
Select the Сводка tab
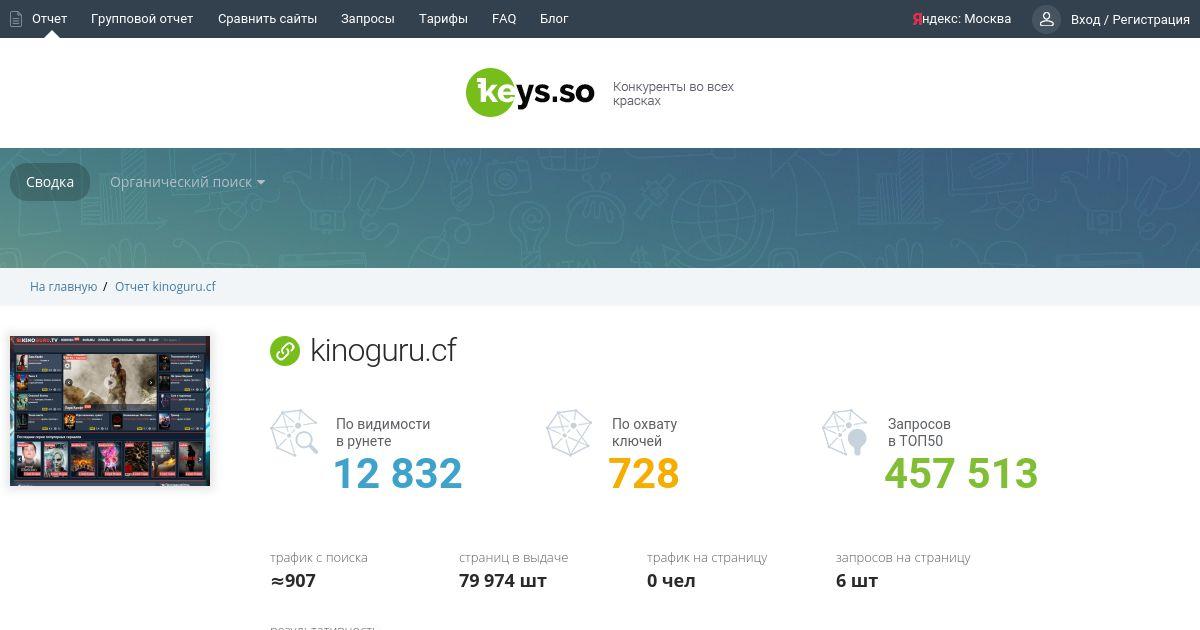[50, 182]
